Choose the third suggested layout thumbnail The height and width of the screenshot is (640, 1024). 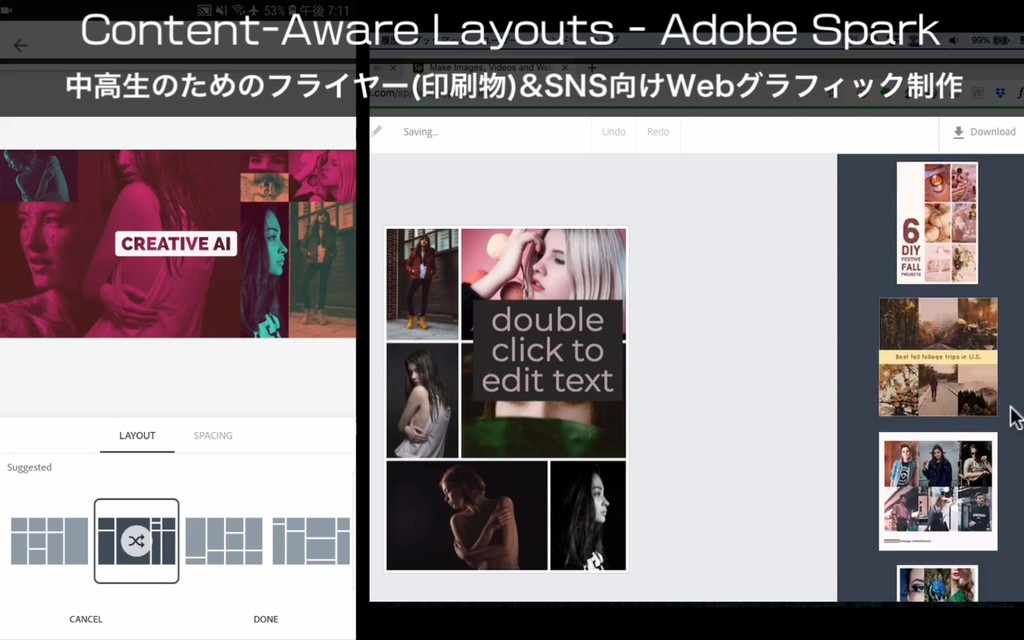[x=224, y=541]
